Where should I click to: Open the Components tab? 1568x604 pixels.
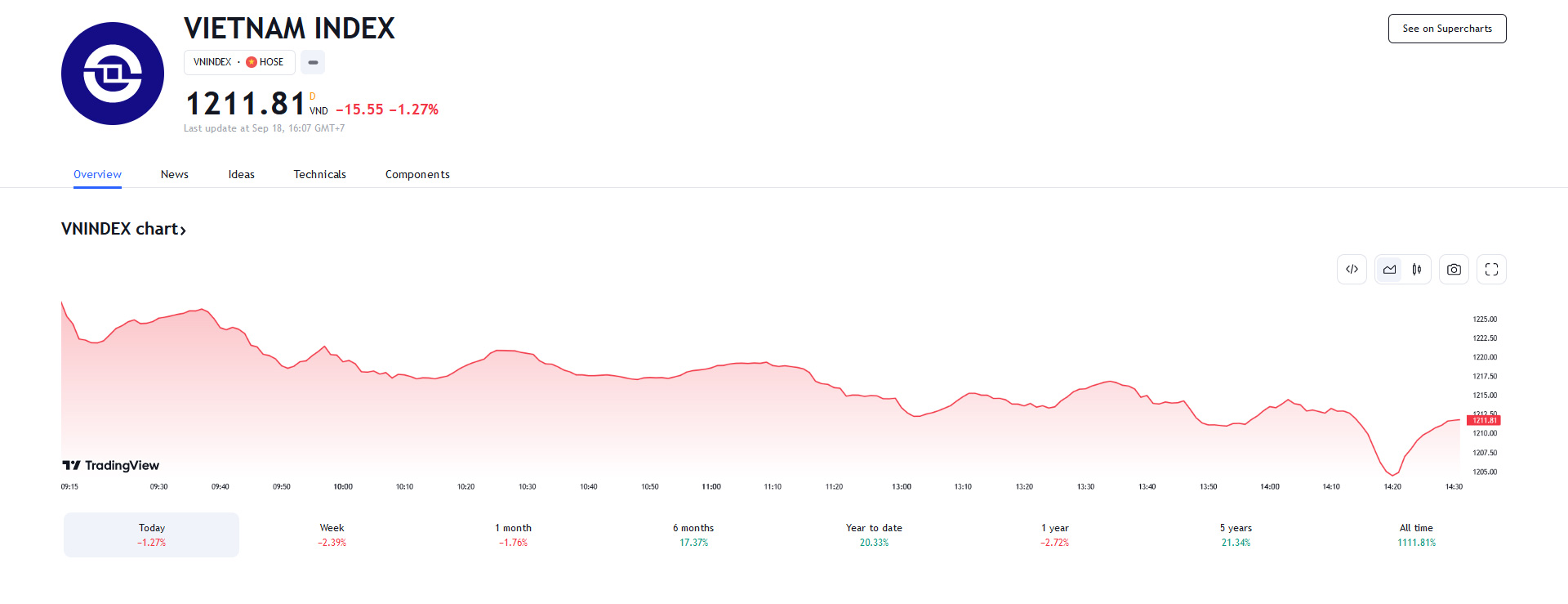pyautogui.click(x=417, y=174)
